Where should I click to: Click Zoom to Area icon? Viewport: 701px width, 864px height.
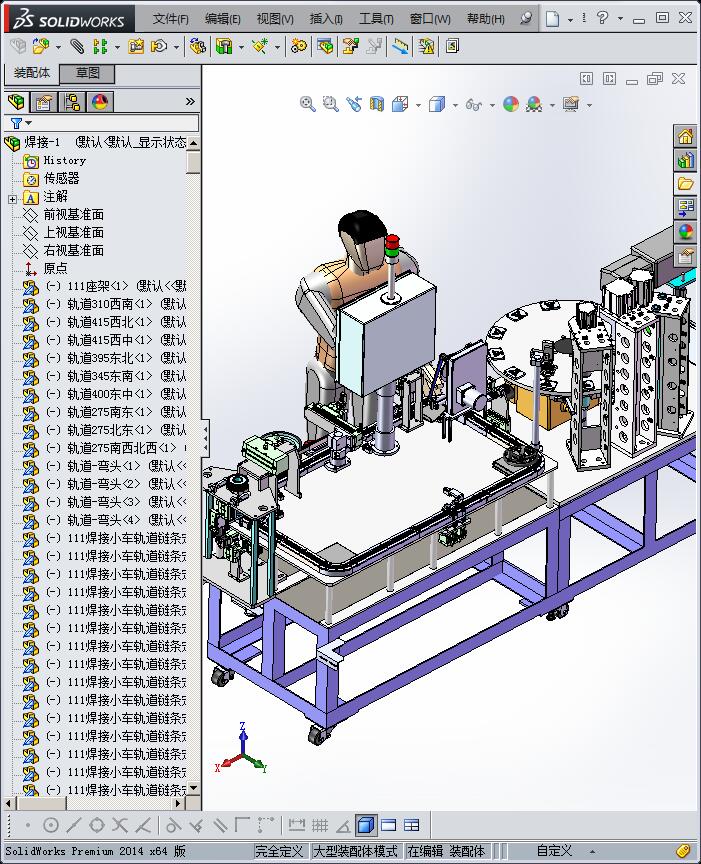coord(331,104)
